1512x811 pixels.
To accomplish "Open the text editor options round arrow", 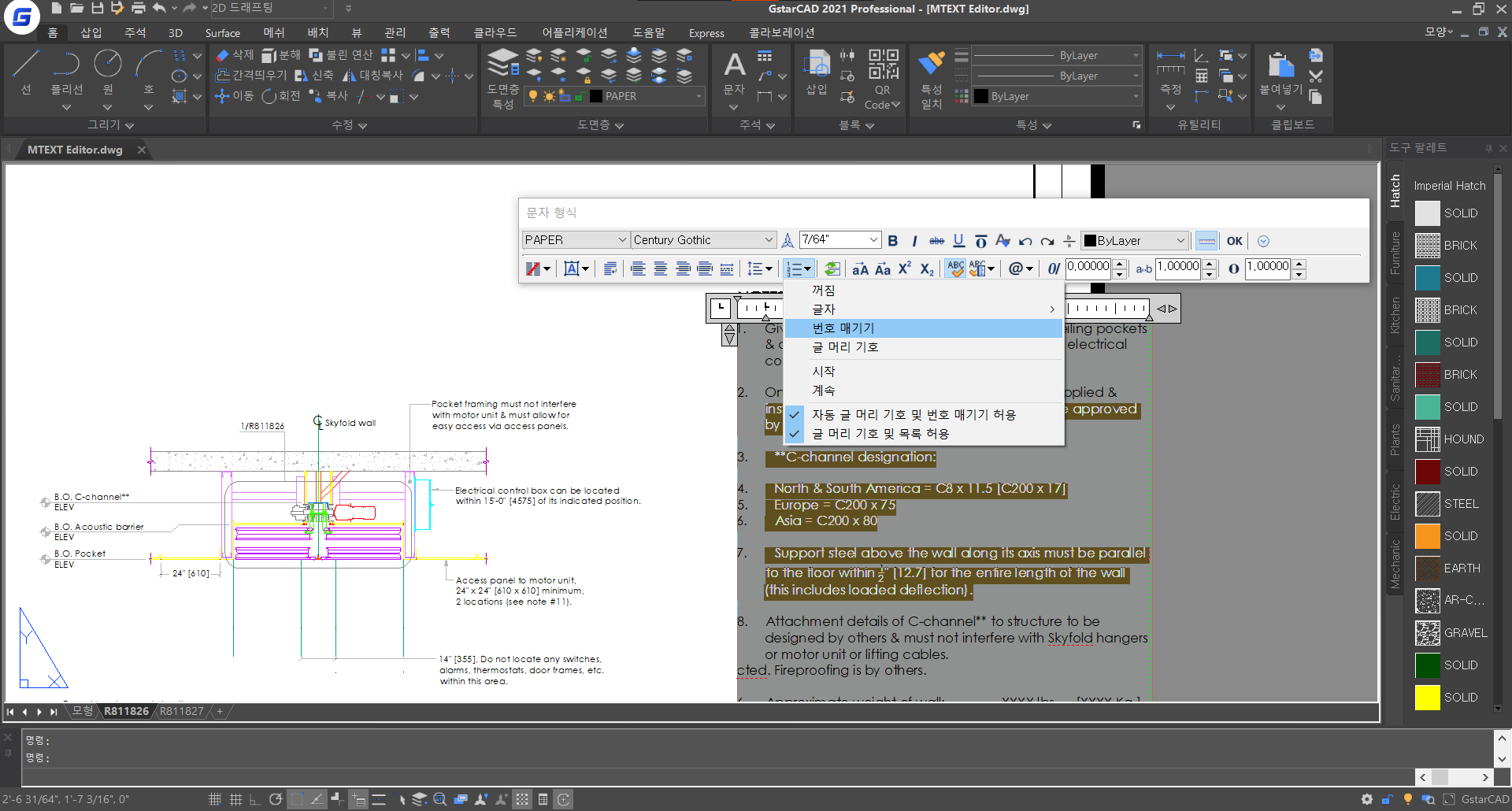I will point(1263,241).
